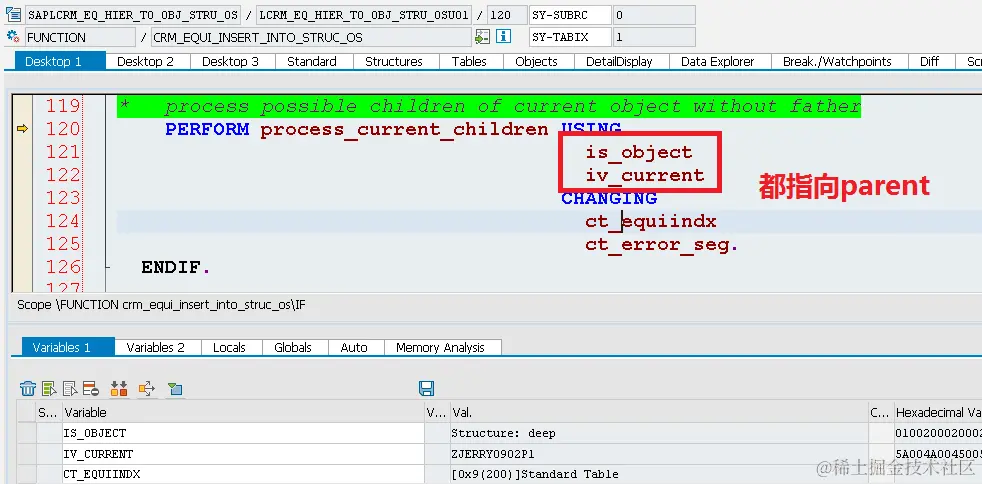Click 'ct_equiindx' in code line 124
982x484 pixels.
(x=651, y=222)
